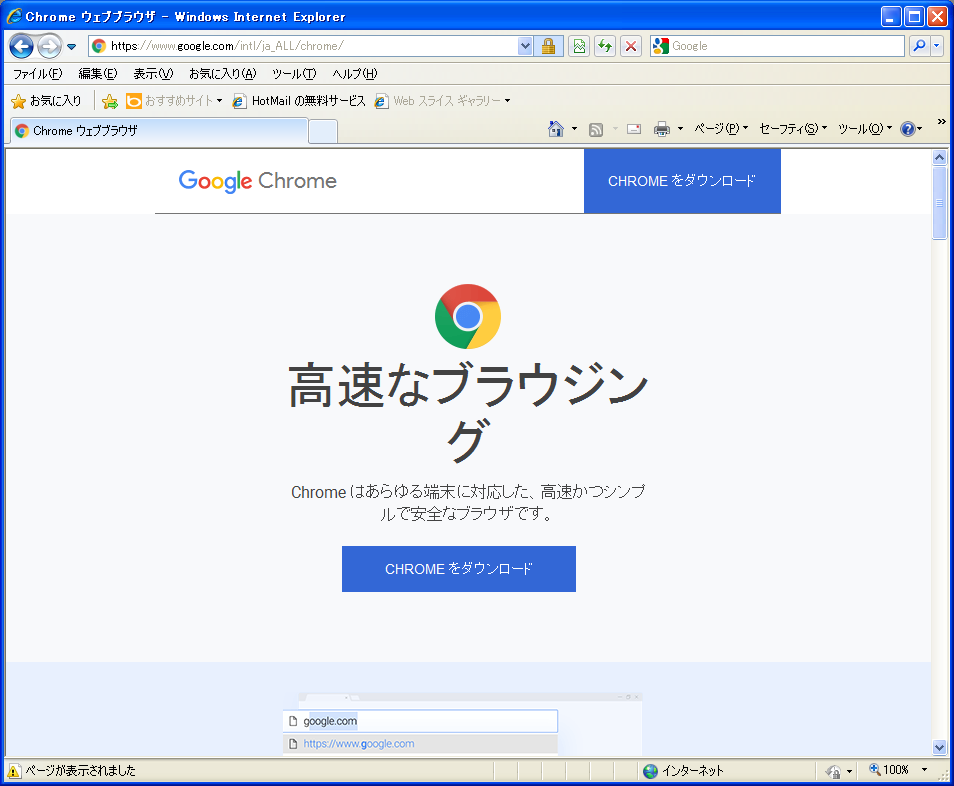Expand the Home button dropdown arrow

coord(574,129)
